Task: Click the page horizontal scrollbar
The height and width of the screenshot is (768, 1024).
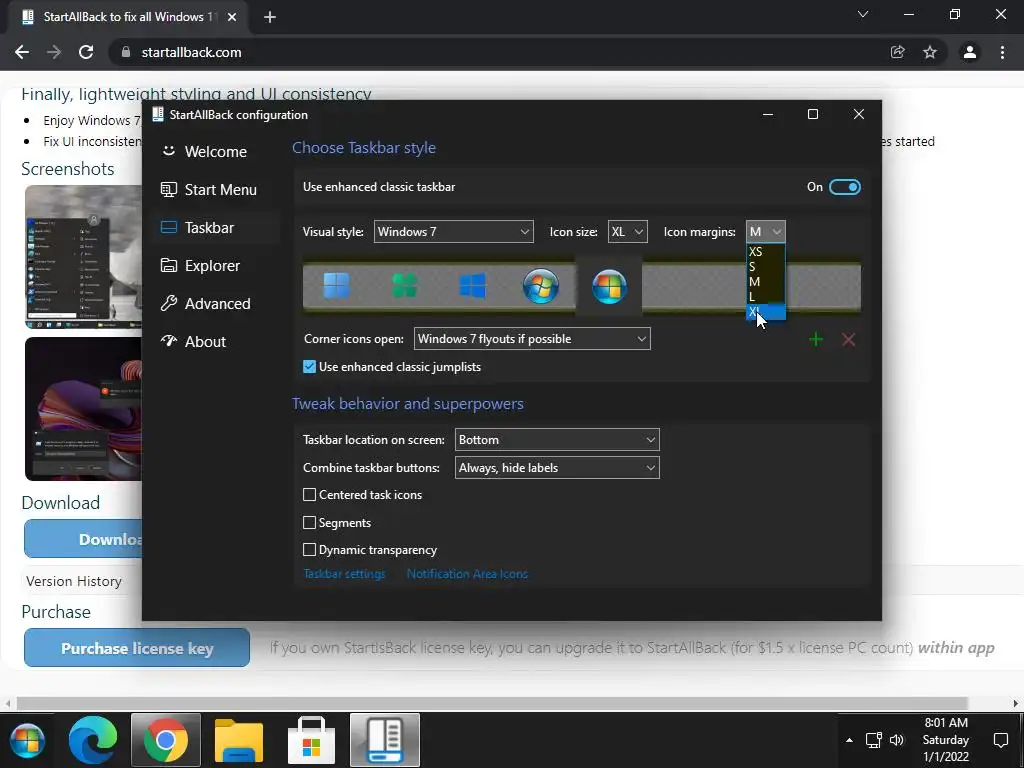Action: (492, 703)
